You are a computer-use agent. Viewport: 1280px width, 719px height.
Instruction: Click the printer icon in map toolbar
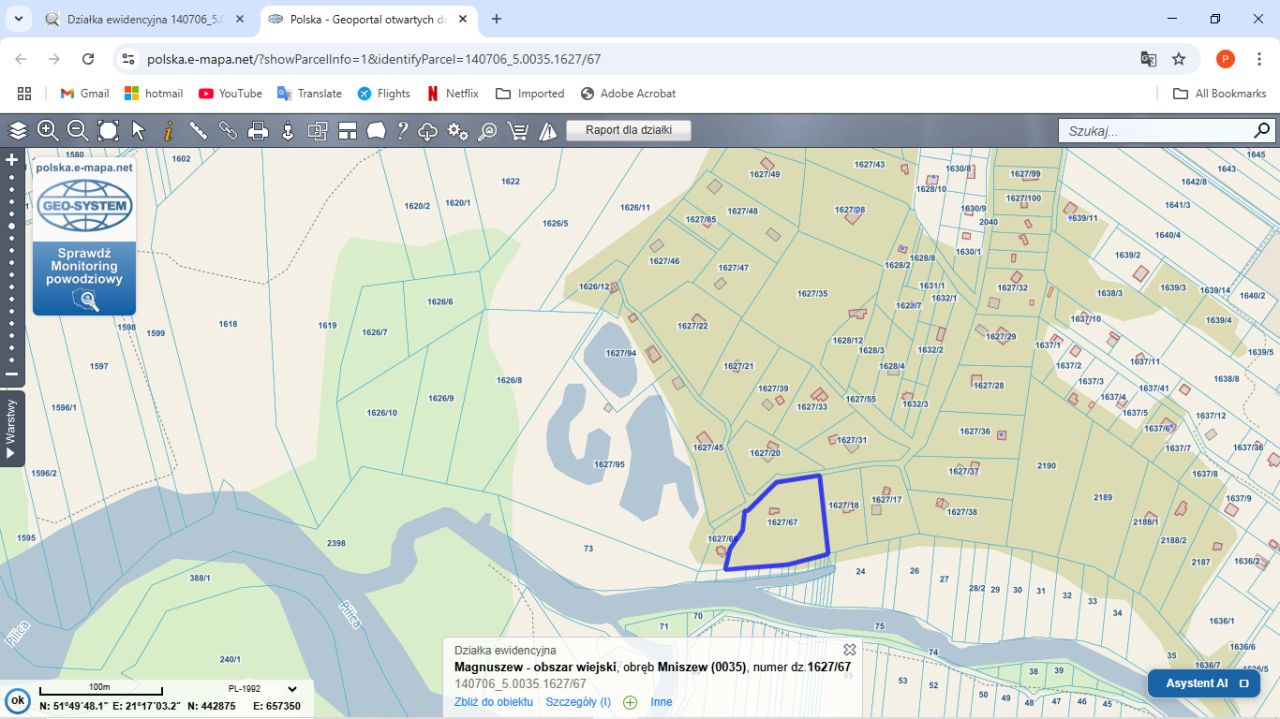[258, 130]
